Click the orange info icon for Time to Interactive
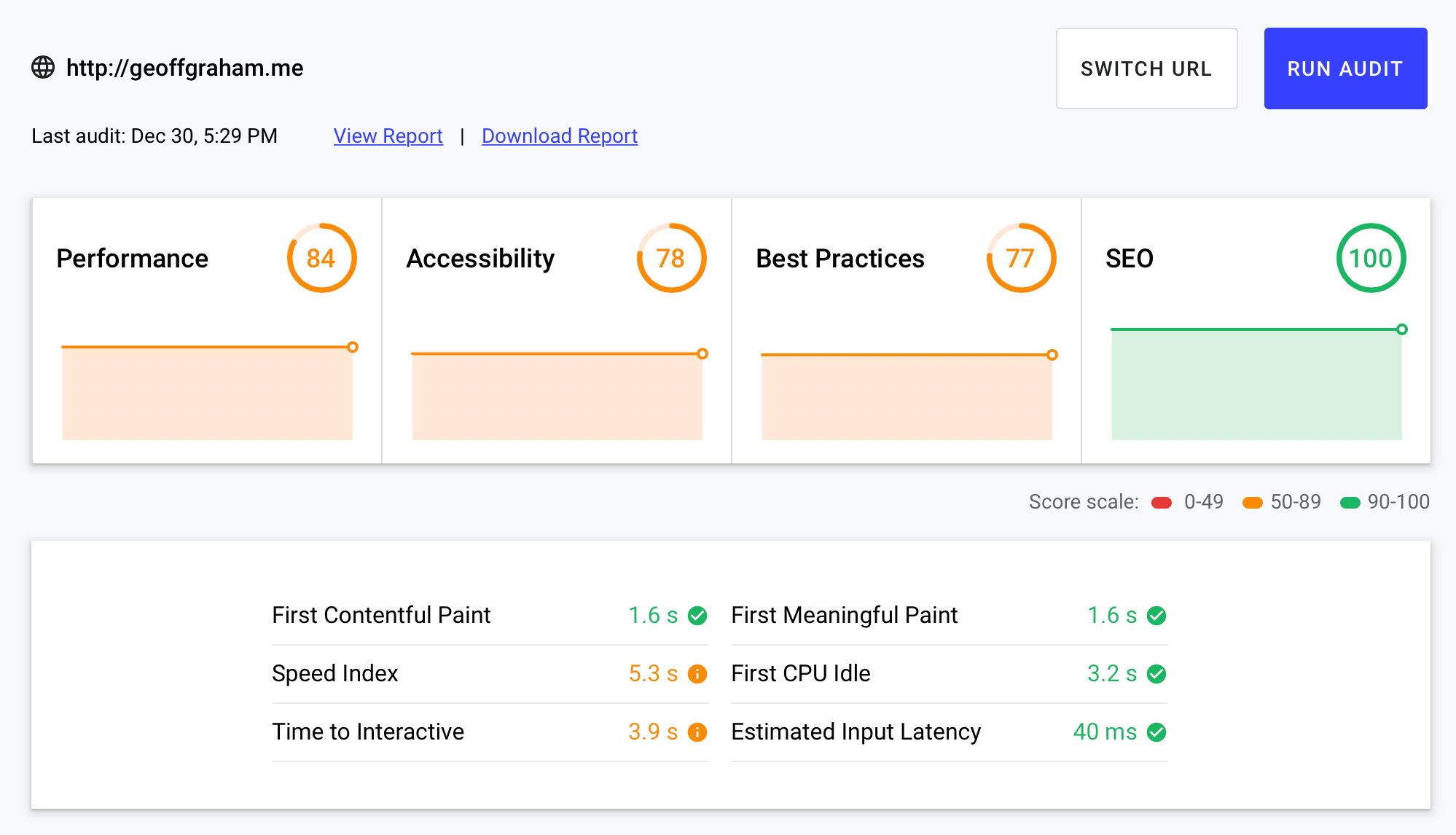The width and height of the screenshot is (1456, 835). [697, 732]
